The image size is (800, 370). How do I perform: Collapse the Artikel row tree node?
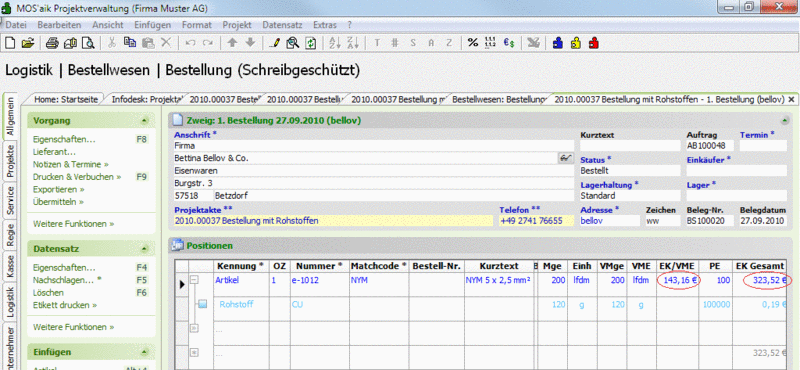pyautogui.click(x=194, y=280)
